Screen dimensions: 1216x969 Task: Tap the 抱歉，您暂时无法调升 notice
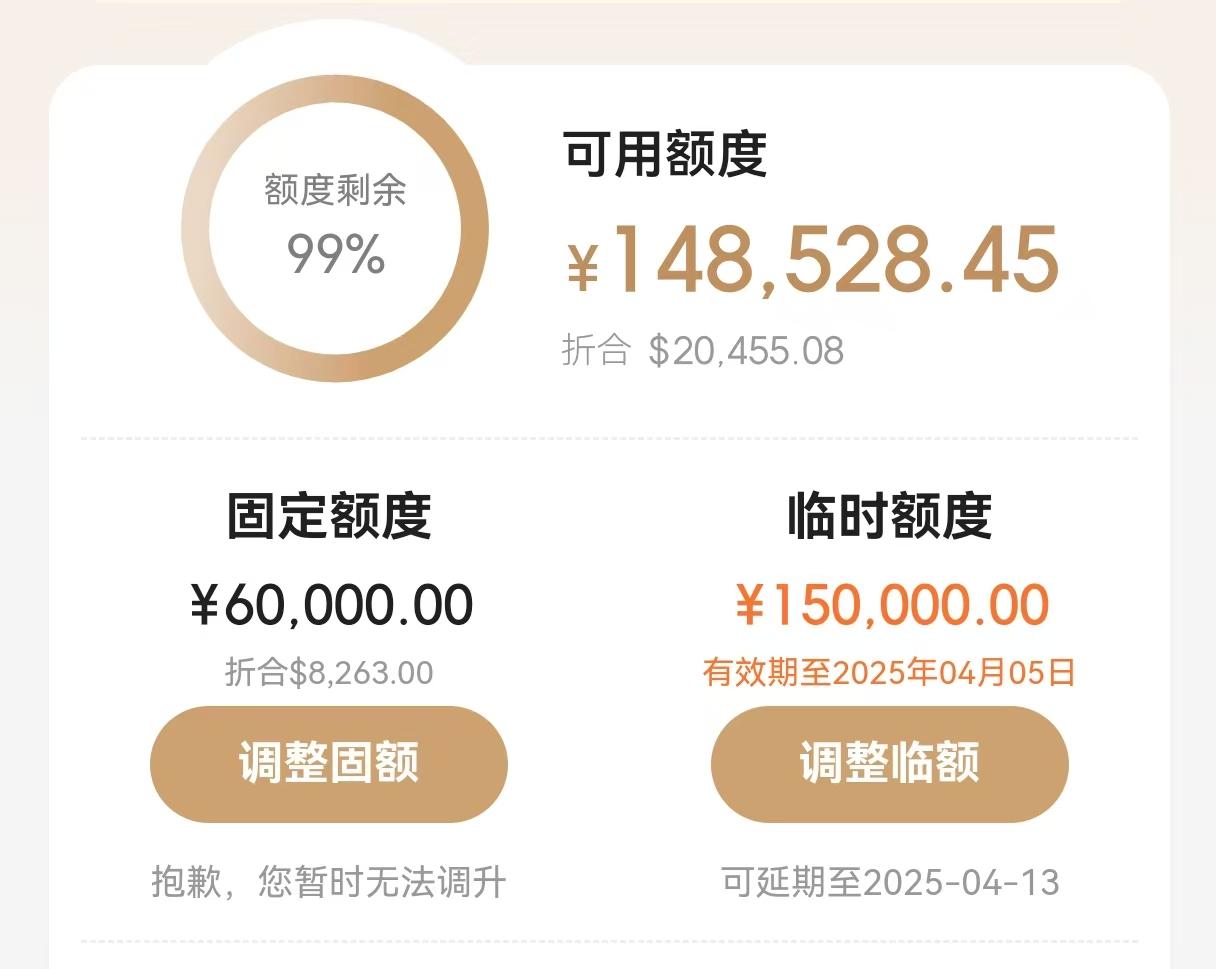click(329, 882)
